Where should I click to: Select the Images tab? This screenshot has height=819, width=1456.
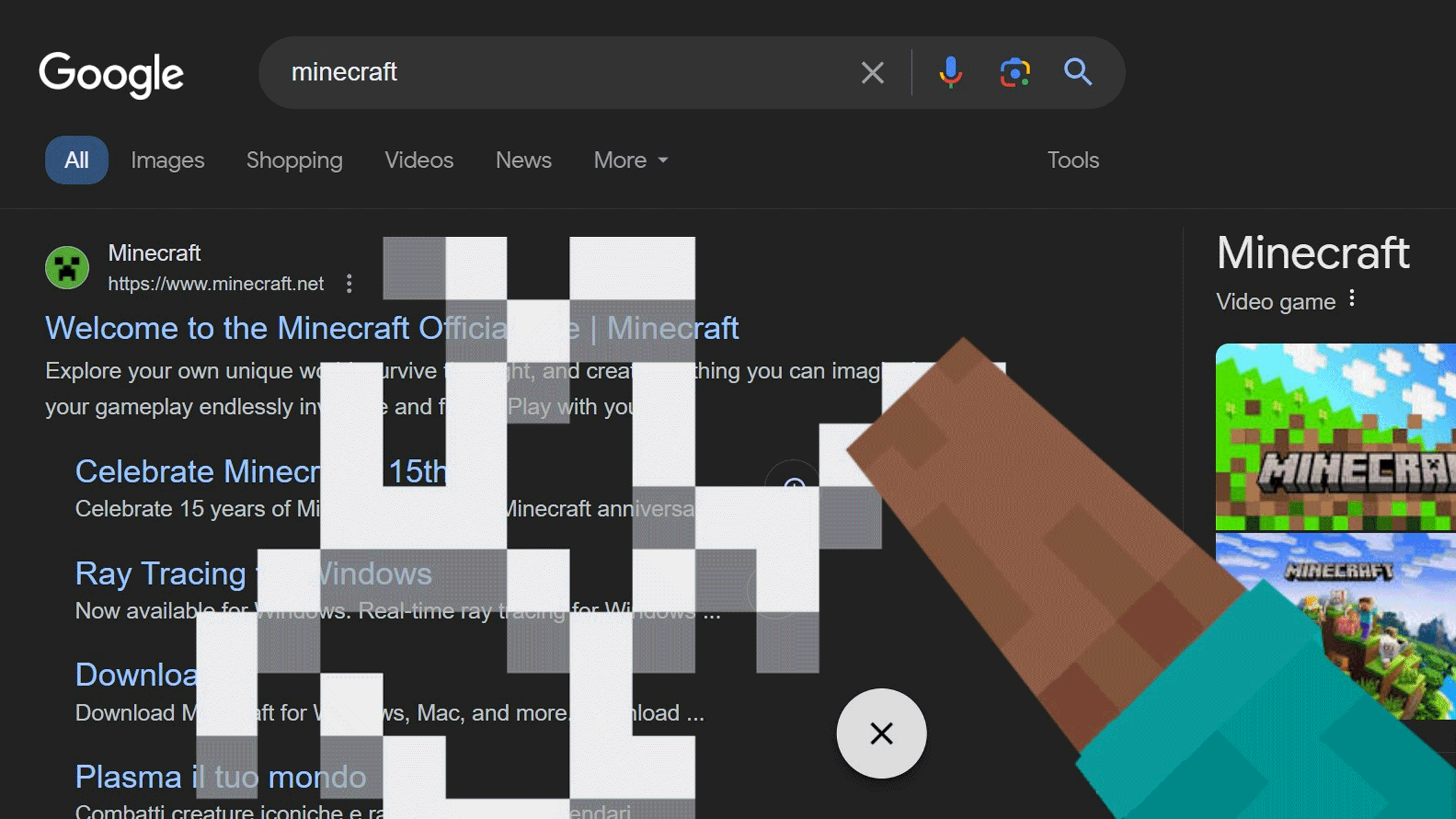(167, 160)
